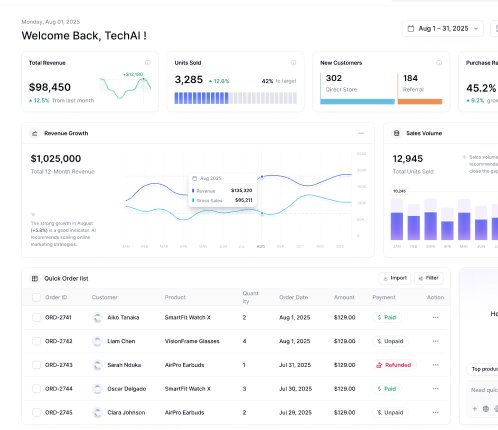Sort by the Payment column header

(384, 297)
